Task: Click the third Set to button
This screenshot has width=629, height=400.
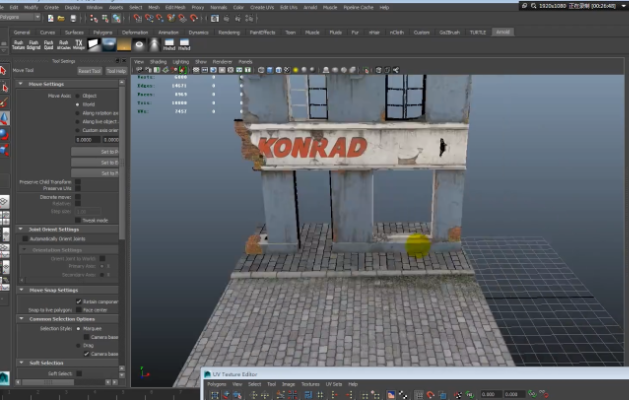Action: click(x=95, y=173)
